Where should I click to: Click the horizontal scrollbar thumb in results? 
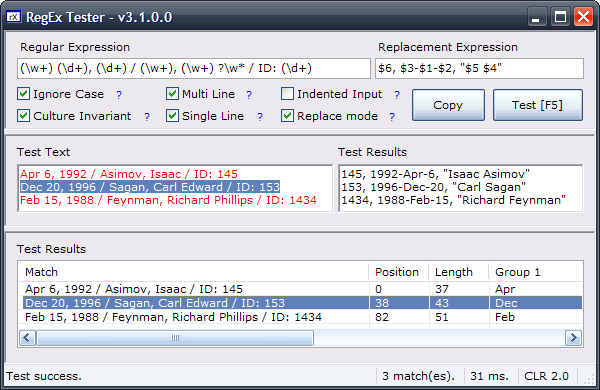coord(175,338)
